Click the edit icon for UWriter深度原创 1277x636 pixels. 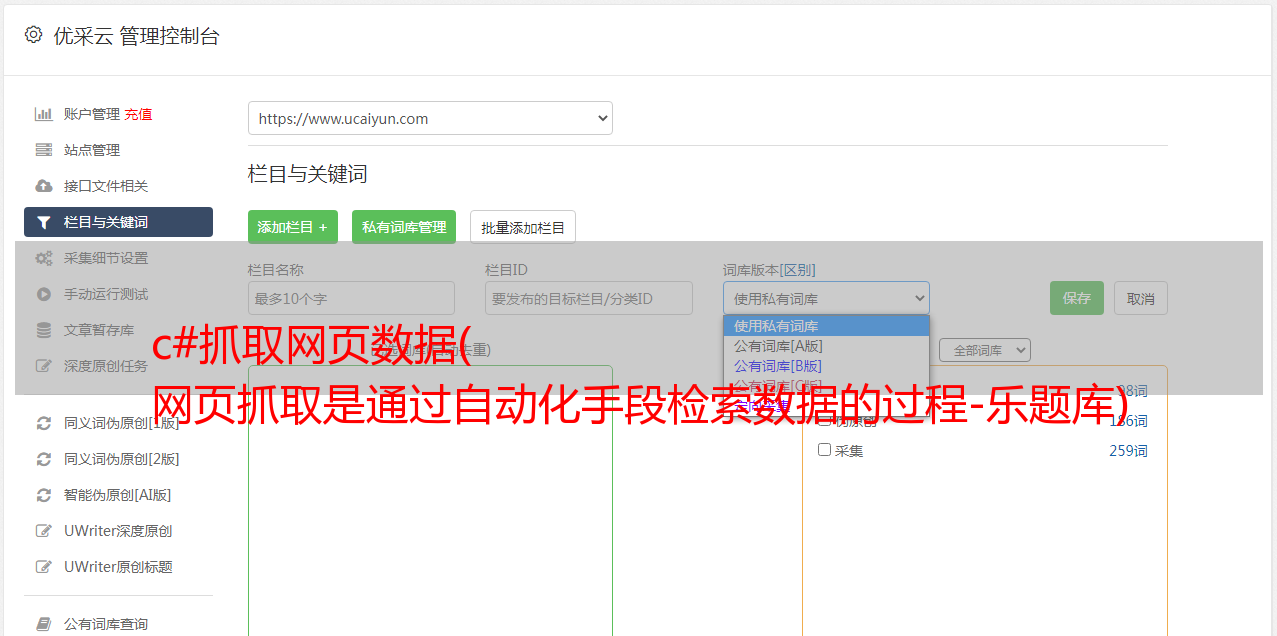(x=44, y=531)
